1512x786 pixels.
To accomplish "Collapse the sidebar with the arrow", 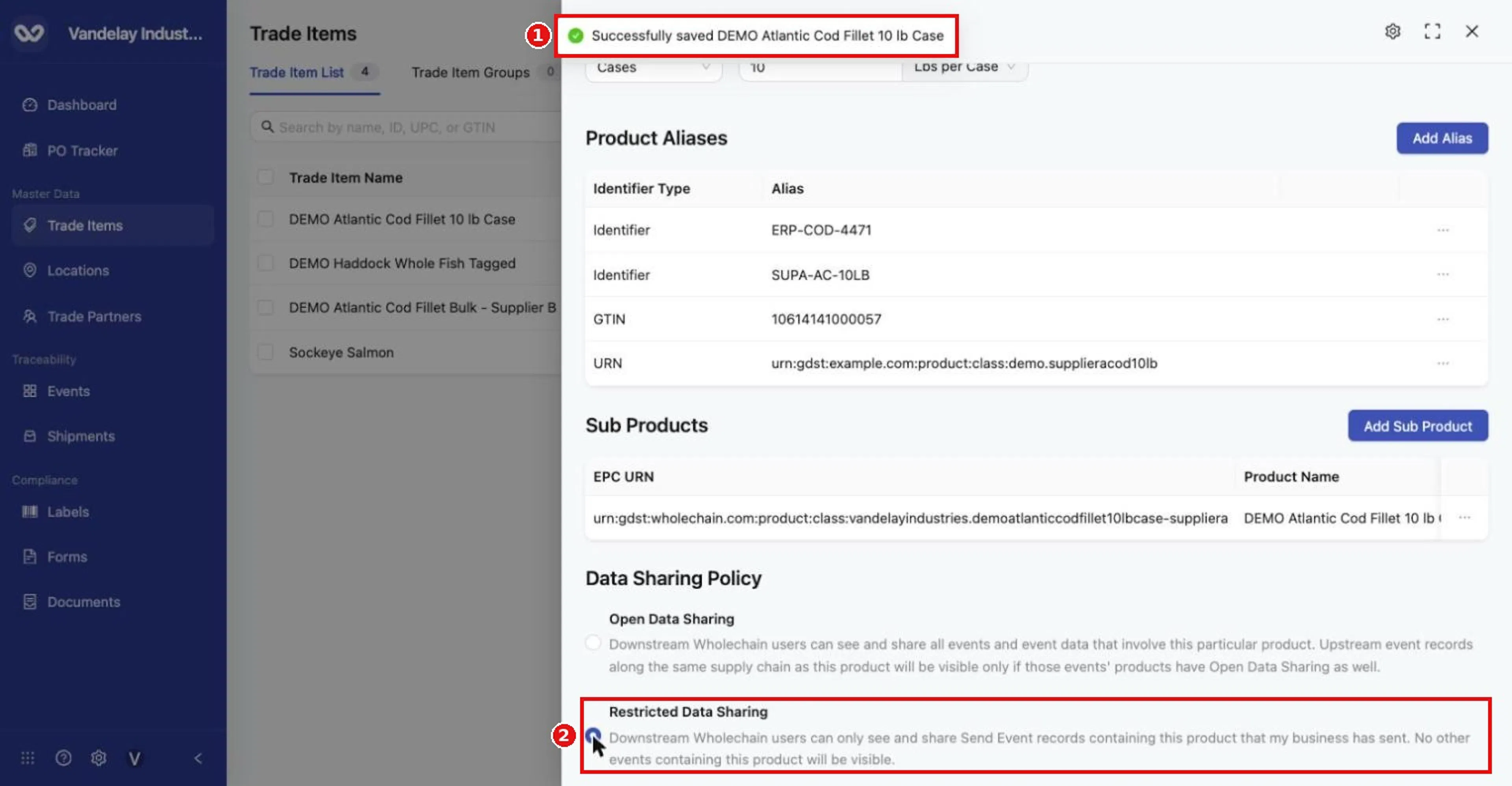I will [198, 758].
